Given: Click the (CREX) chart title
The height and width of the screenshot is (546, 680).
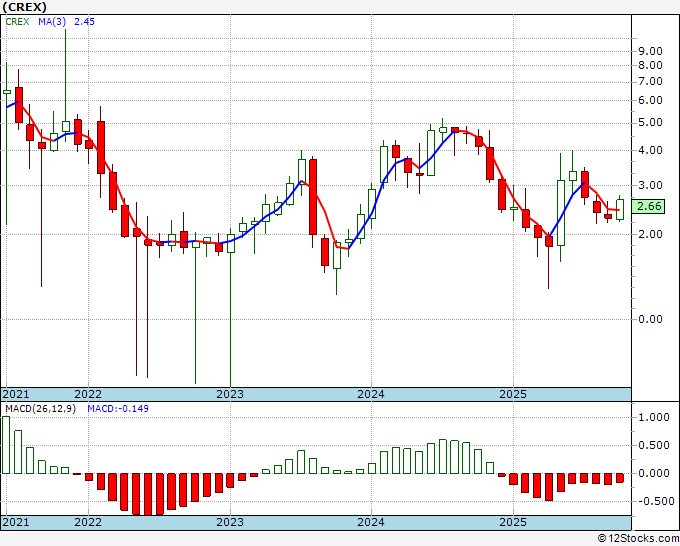Looking at the screenshot, I should pos(24,7).
